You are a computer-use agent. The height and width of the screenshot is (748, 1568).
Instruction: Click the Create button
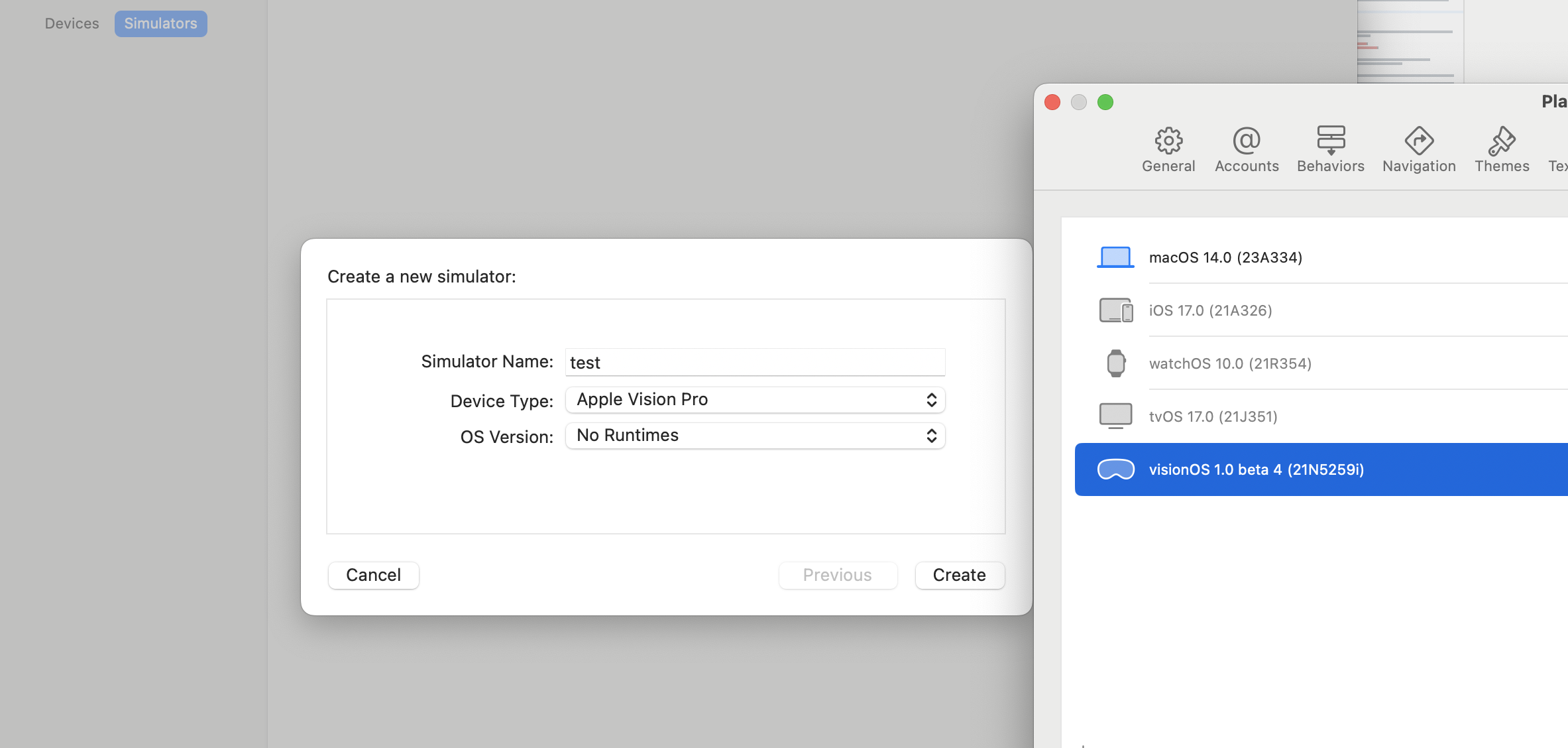click(x=959, y=575)
